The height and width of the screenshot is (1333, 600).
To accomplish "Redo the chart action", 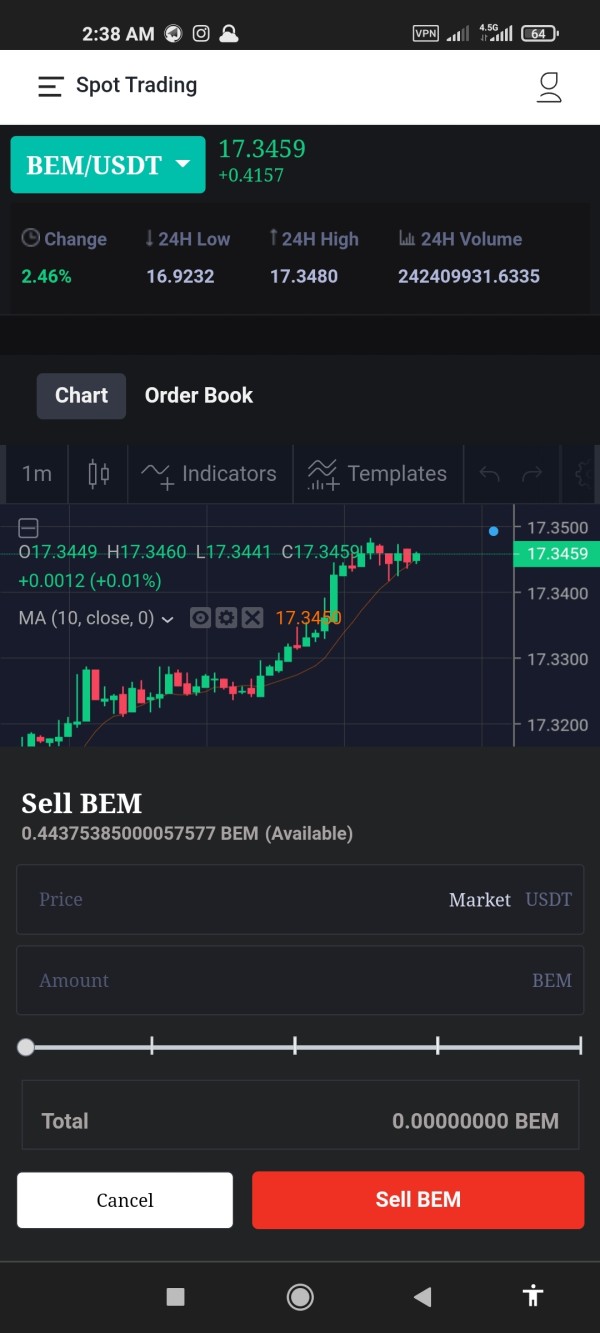I will [533, 473].
